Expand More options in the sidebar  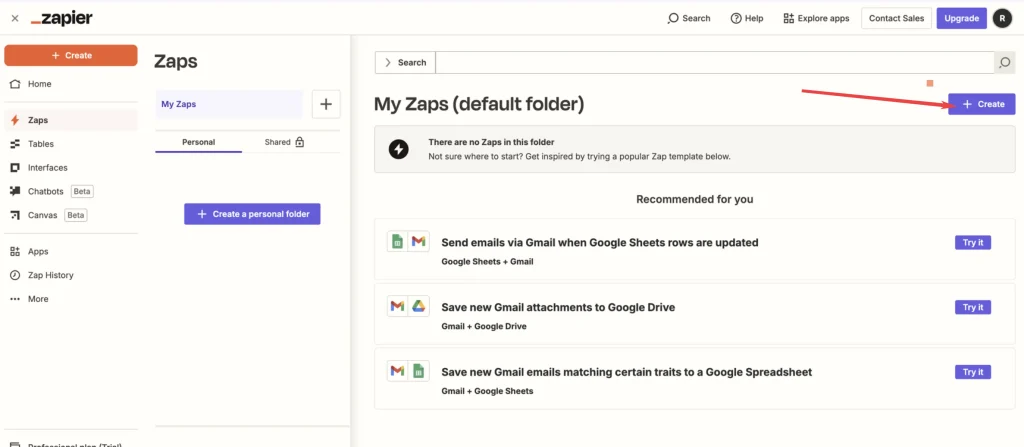point(71,299)
